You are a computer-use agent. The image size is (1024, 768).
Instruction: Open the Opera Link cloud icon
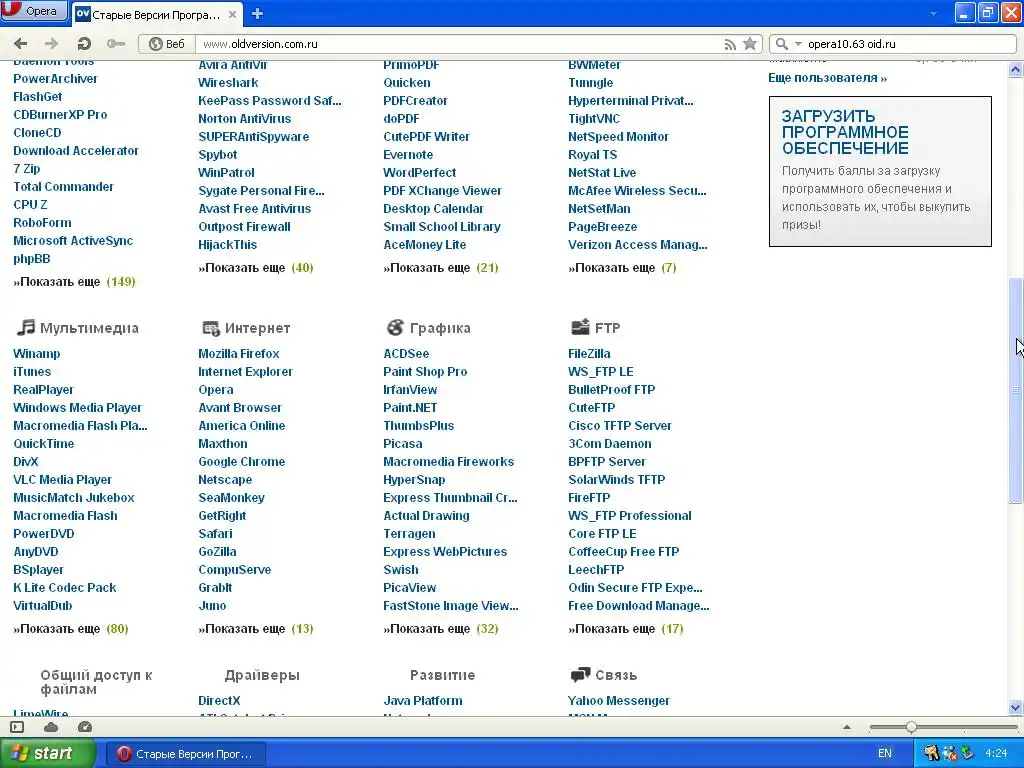click(x=51, y=727)
